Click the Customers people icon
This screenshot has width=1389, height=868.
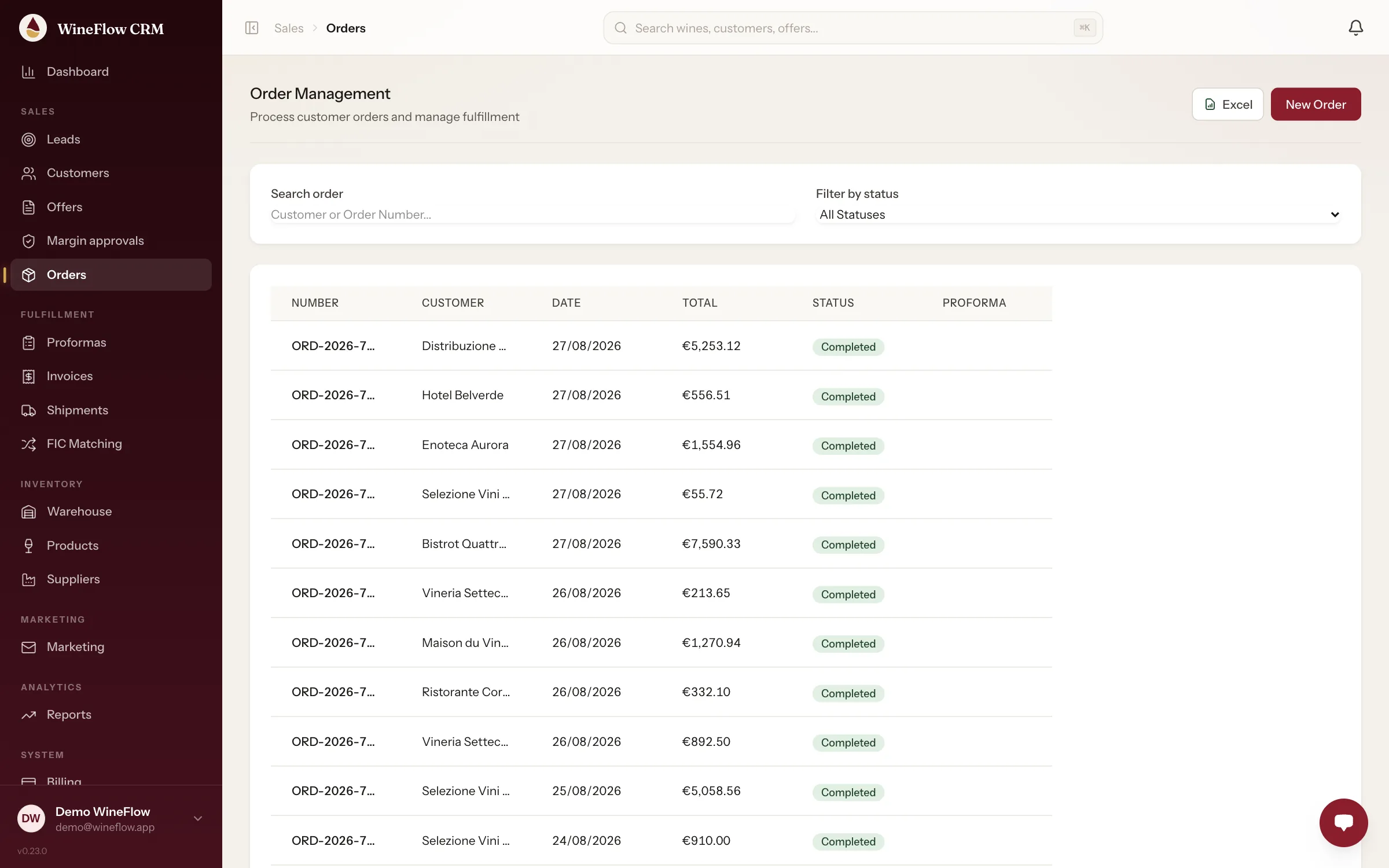pos(28,173)
